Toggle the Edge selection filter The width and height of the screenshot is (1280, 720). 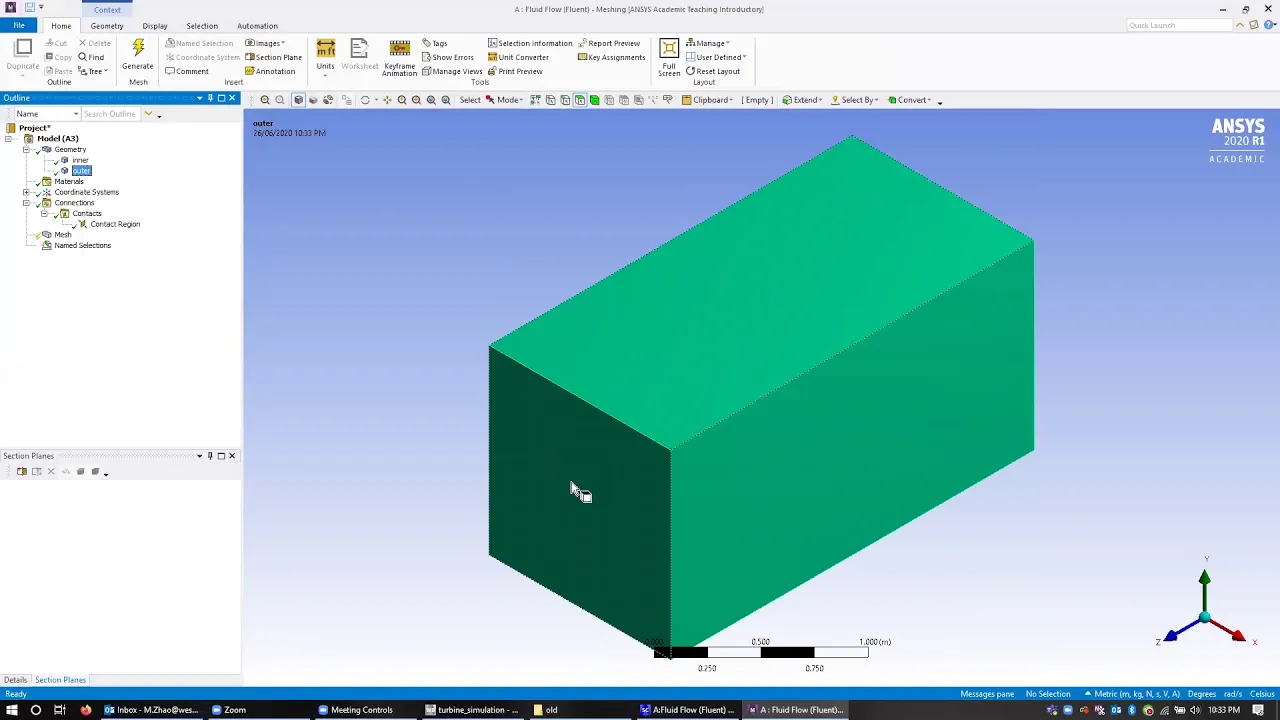click(x=564, y=100)
